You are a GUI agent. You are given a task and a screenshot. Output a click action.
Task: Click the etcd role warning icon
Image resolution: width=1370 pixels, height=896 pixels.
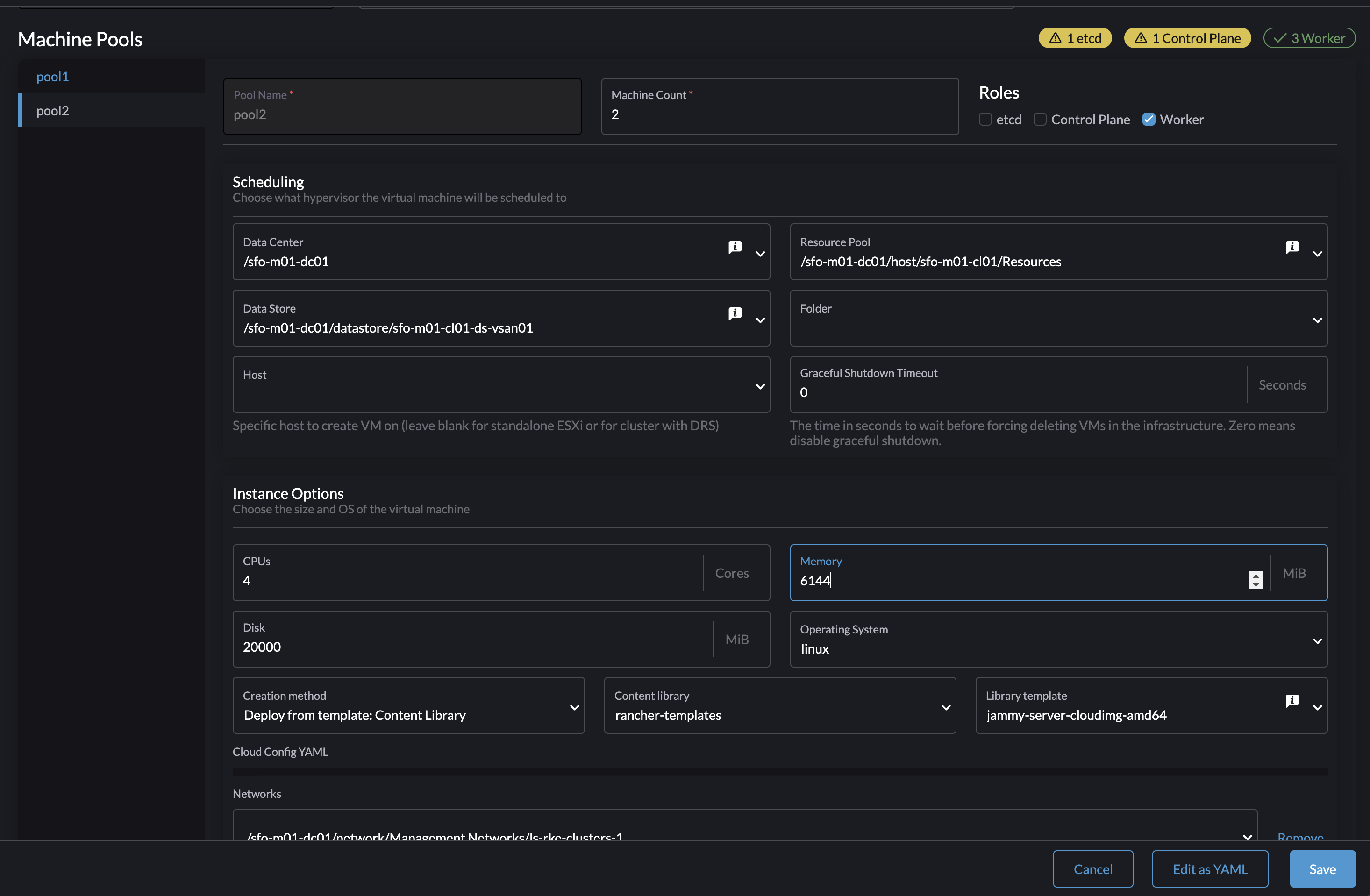pos(1054,36)
